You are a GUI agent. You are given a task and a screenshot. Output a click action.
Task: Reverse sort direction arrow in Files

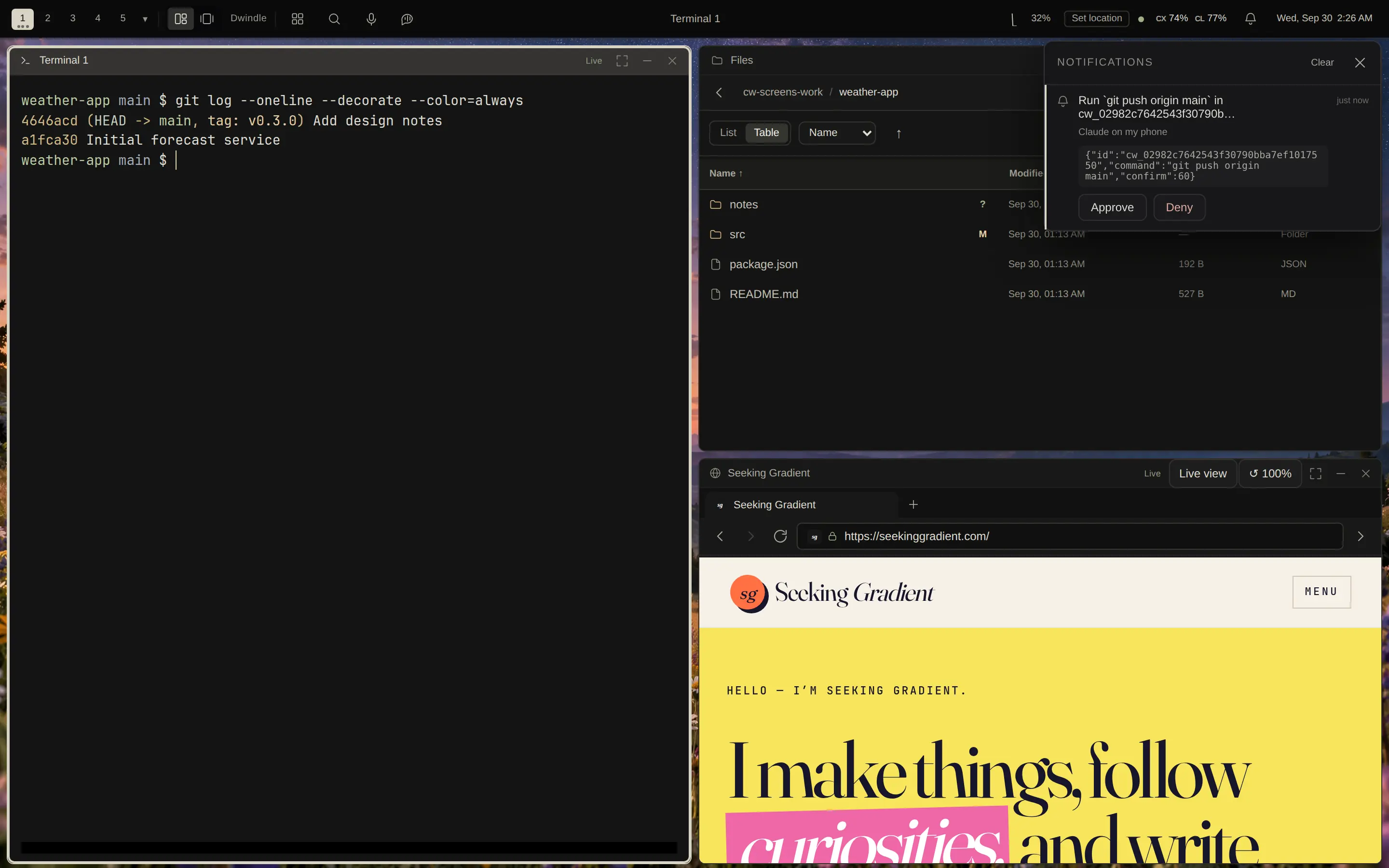pyautogui.click(x=898, y=133)
